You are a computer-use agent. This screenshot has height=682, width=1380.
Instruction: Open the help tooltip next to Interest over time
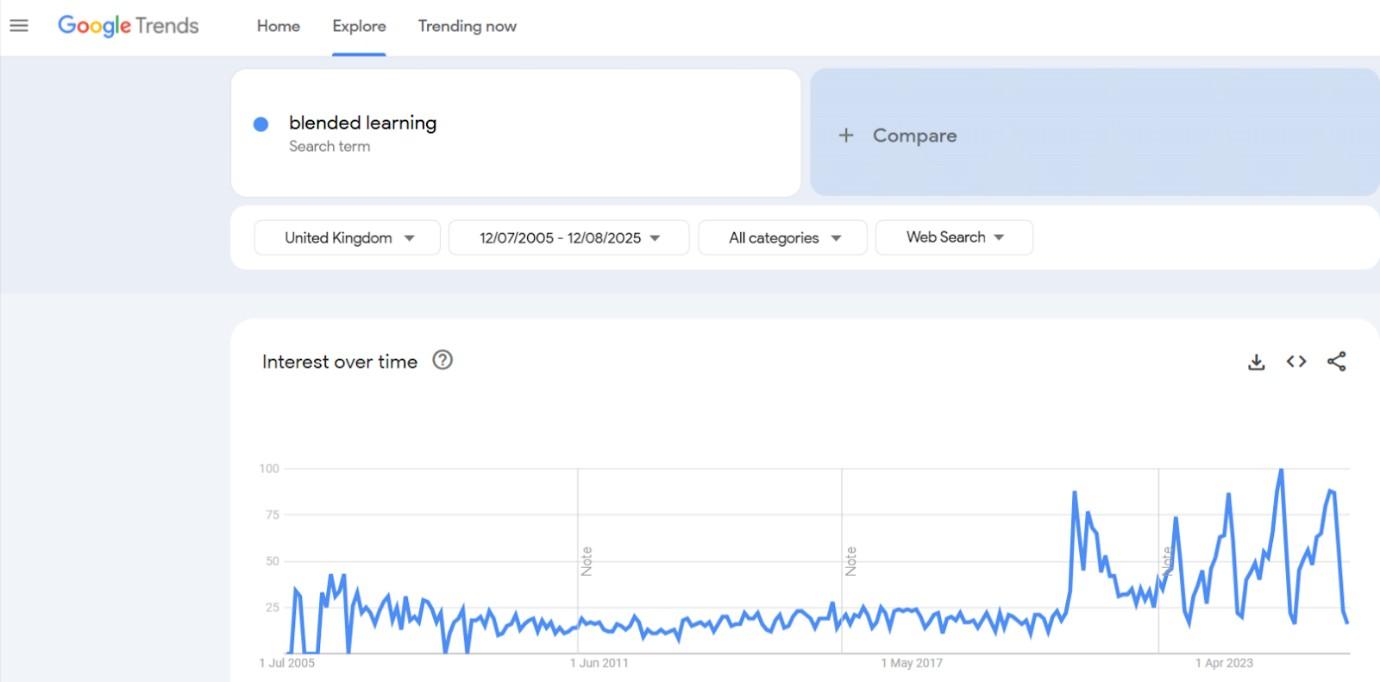(x=441, y=361)
